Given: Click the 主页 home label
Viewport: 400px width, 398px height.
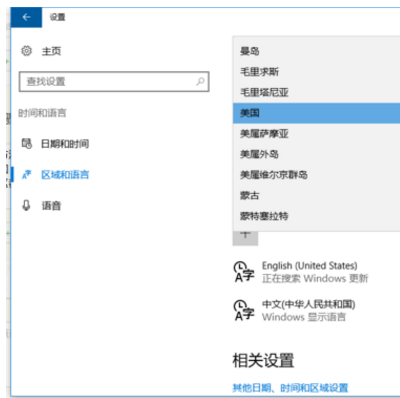Looking at the screenshot, I should [51, 51].
